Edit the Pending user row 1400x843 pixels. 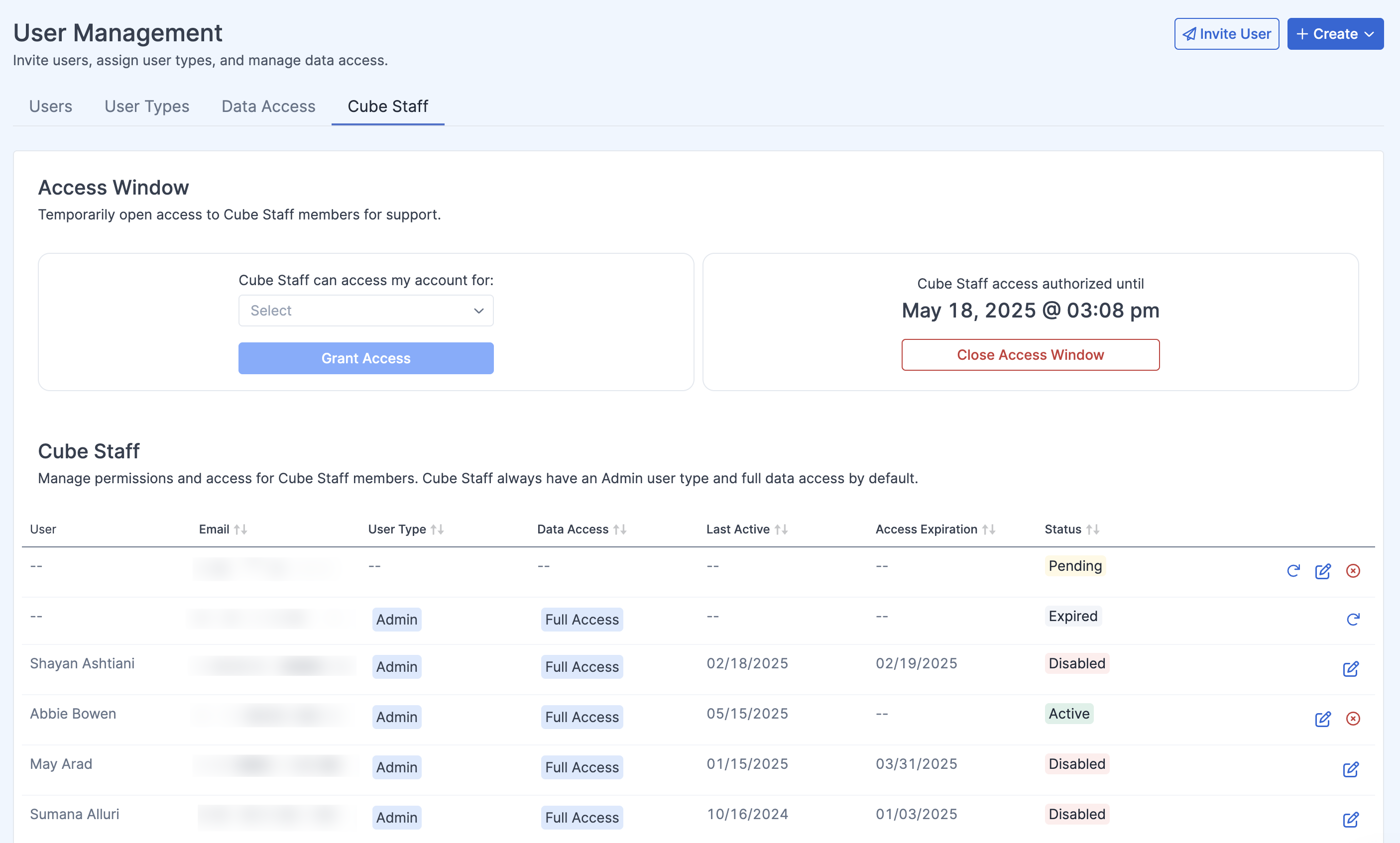click(1323, 571)
